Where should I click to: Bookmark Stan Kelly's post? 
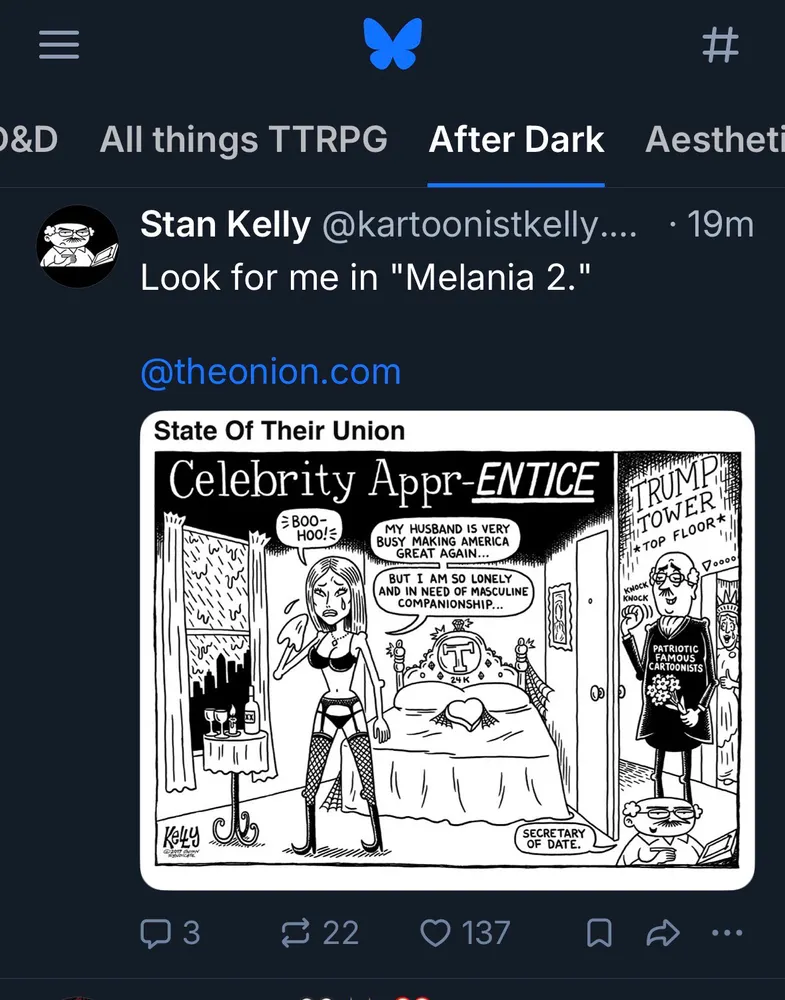click(x=598, y=933)
